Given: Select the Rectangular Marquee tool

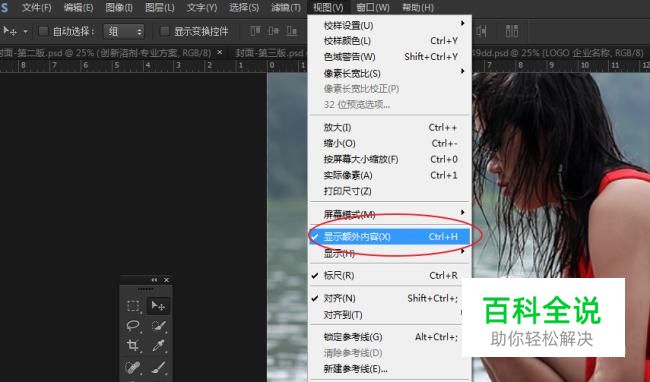Looking at the screenshot, I should 133,306.
